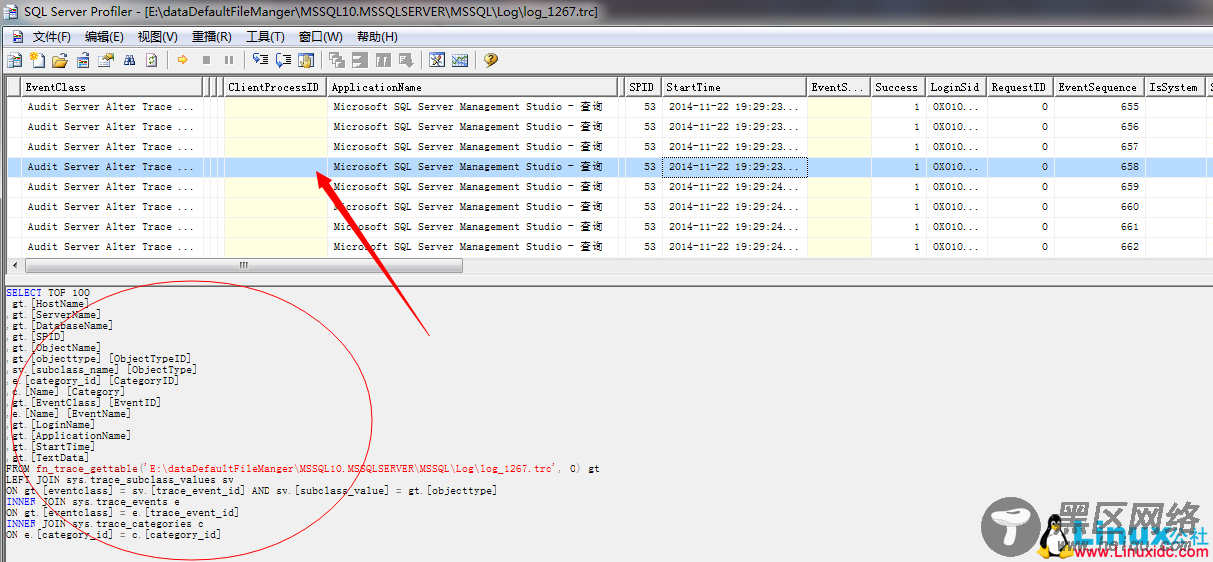Click 'gt.[HostName]' line in SQL text
This screenshot has height=562, width=1213.
tap(51, 303)
